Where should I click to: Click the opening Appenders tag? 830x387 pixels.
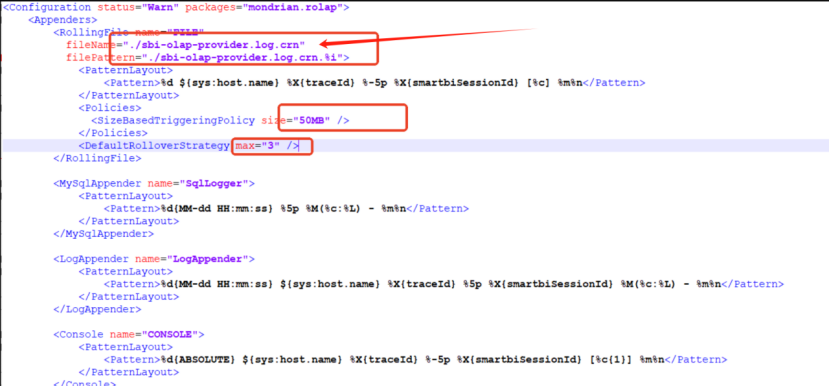tap(62, 20)
